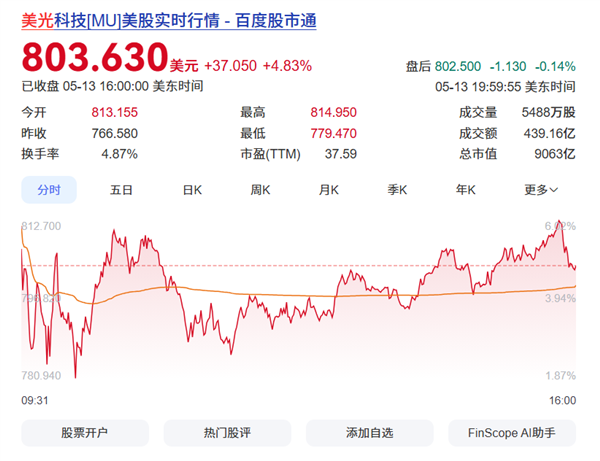This screenshot has width=600, height=461.
Task: Switch to the 日K chart tab
Action: coord(192,190)
